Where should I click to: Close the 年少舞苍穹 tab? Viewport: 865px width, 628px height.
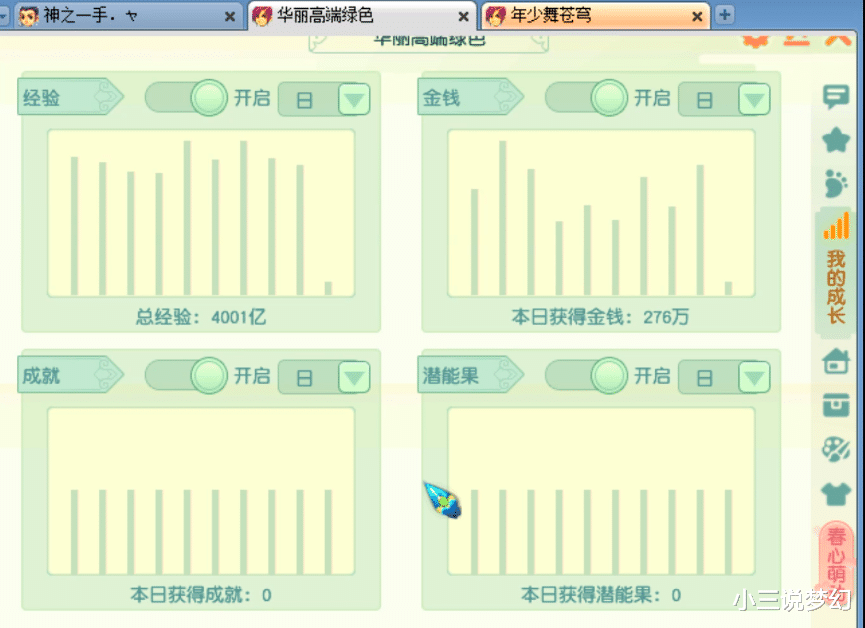[x=697, y=17]
